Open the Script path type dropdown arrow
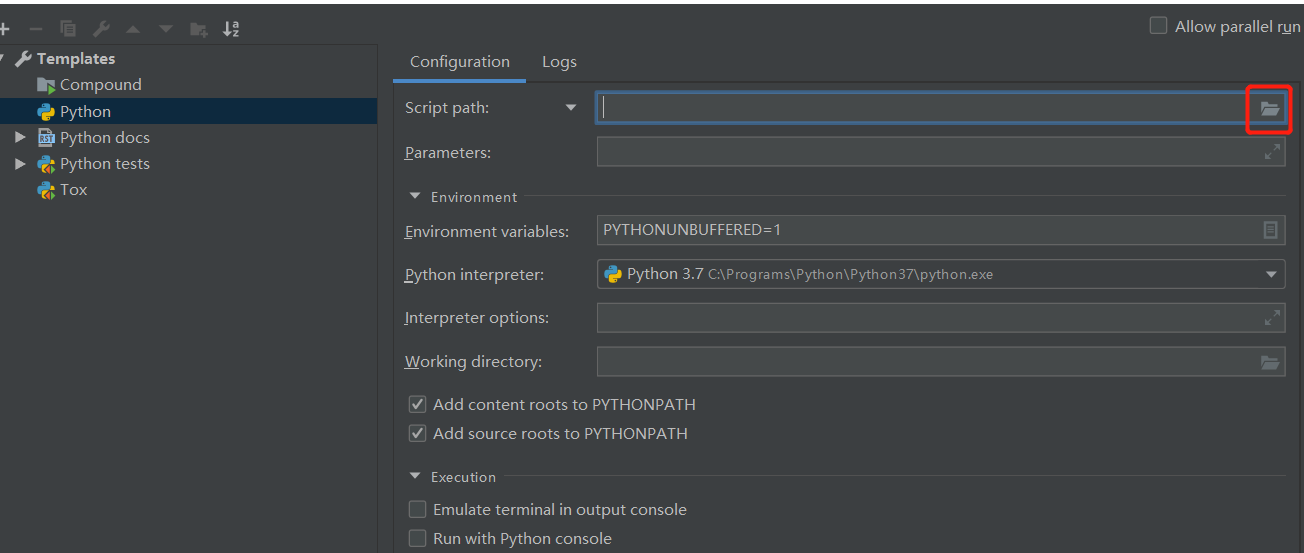 [x=571, y=108]
